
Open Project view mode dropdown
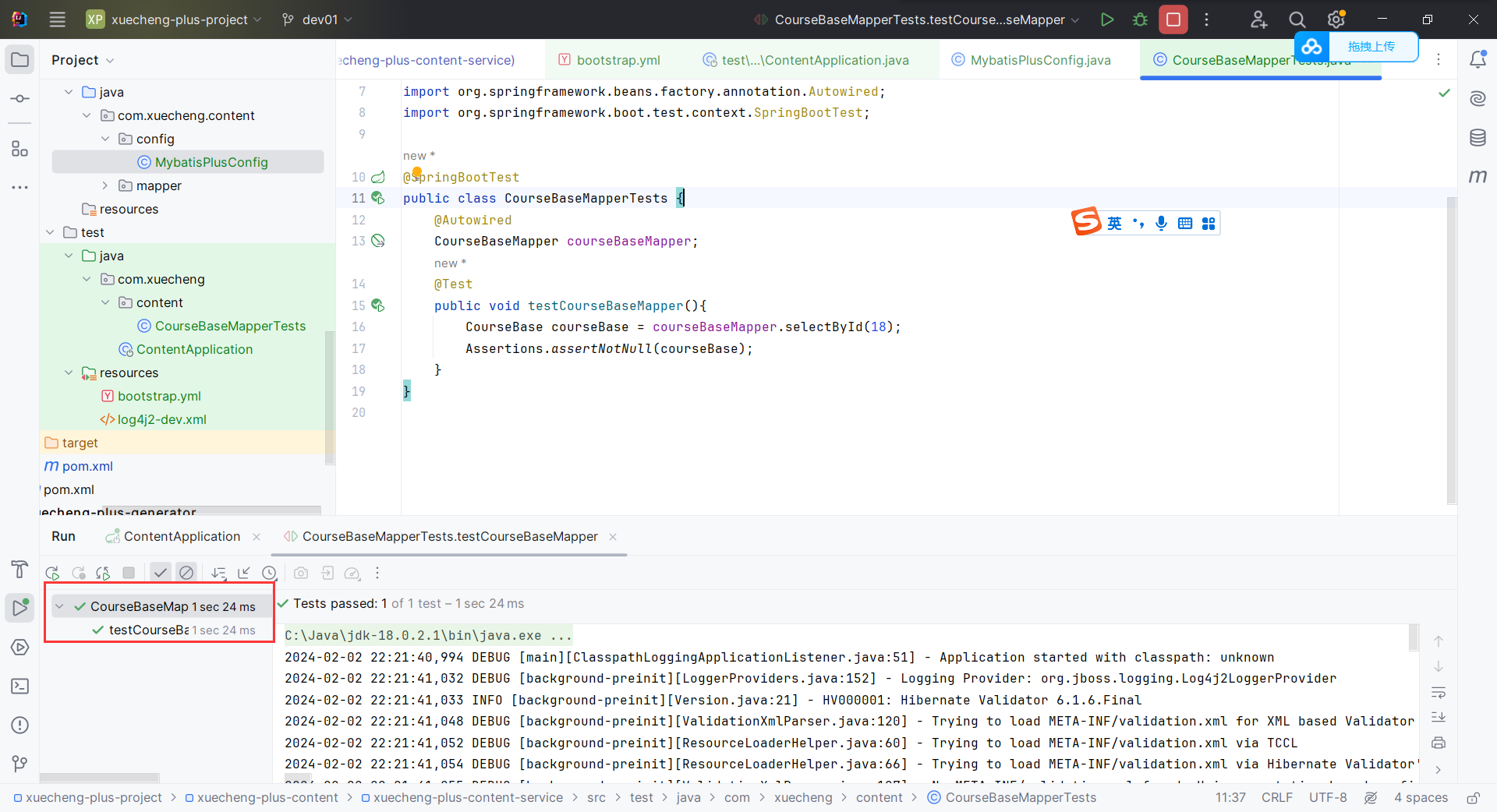pos(83,60)
